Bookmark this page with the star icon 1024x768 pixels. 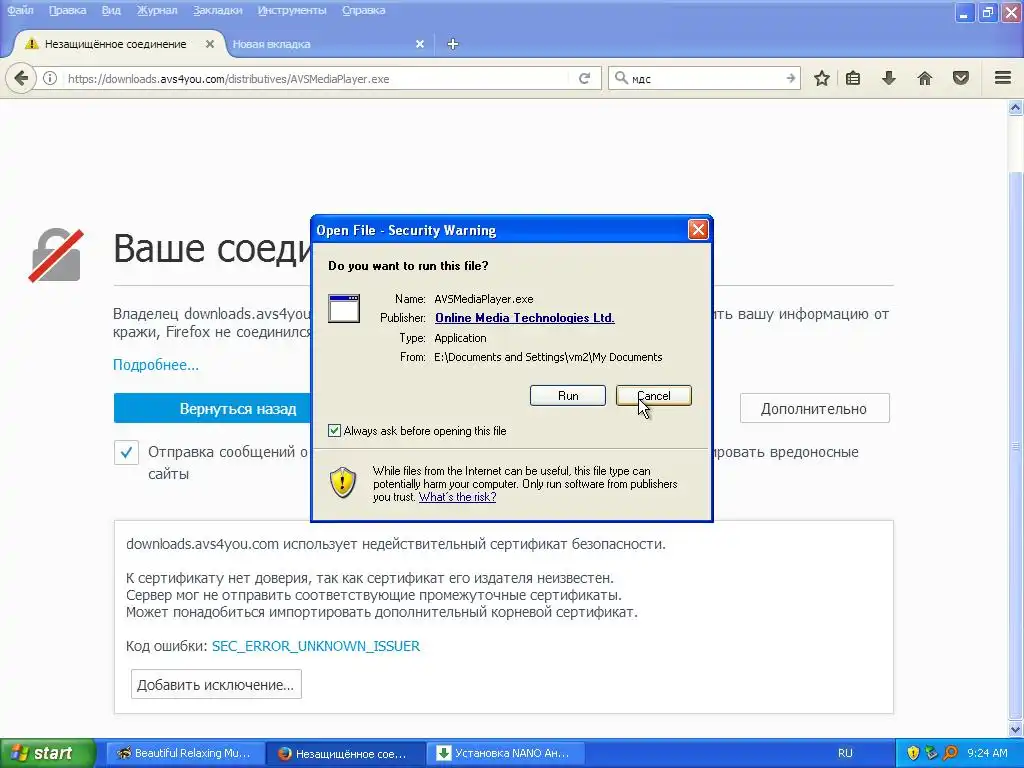(x=822, y=78)
